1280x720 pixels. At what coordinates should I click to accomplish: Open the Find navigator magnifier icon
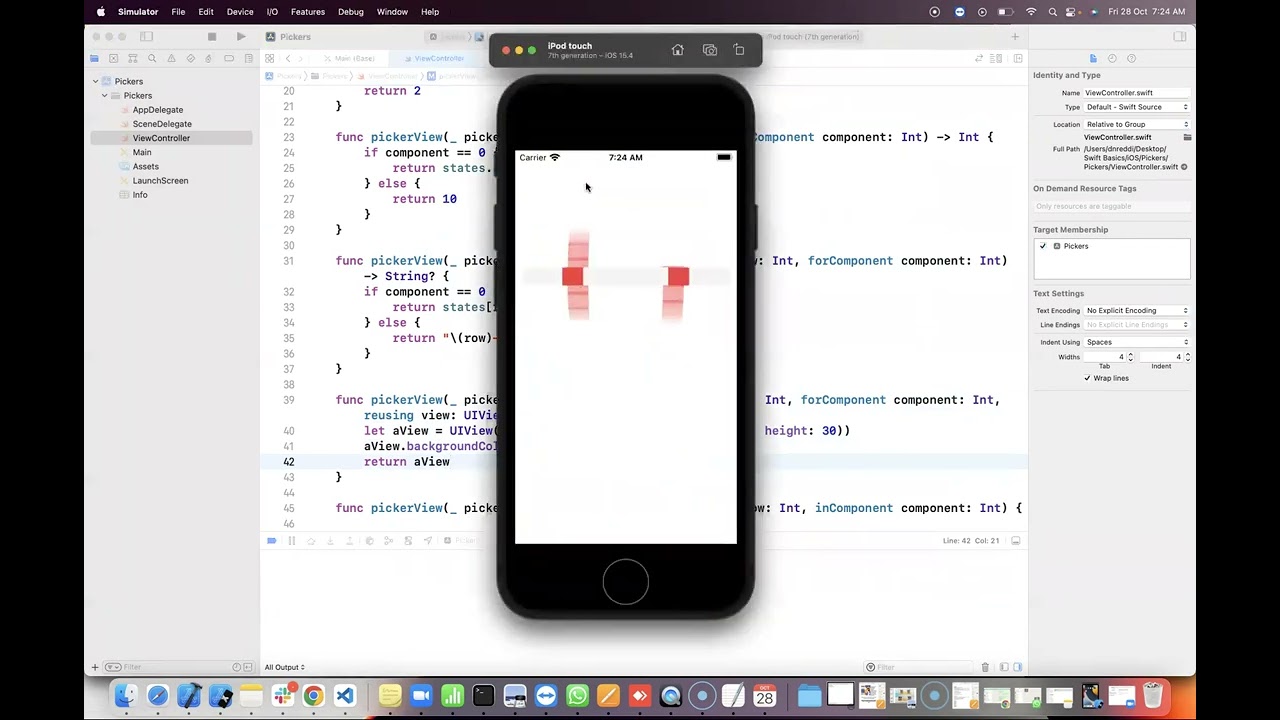152,59
